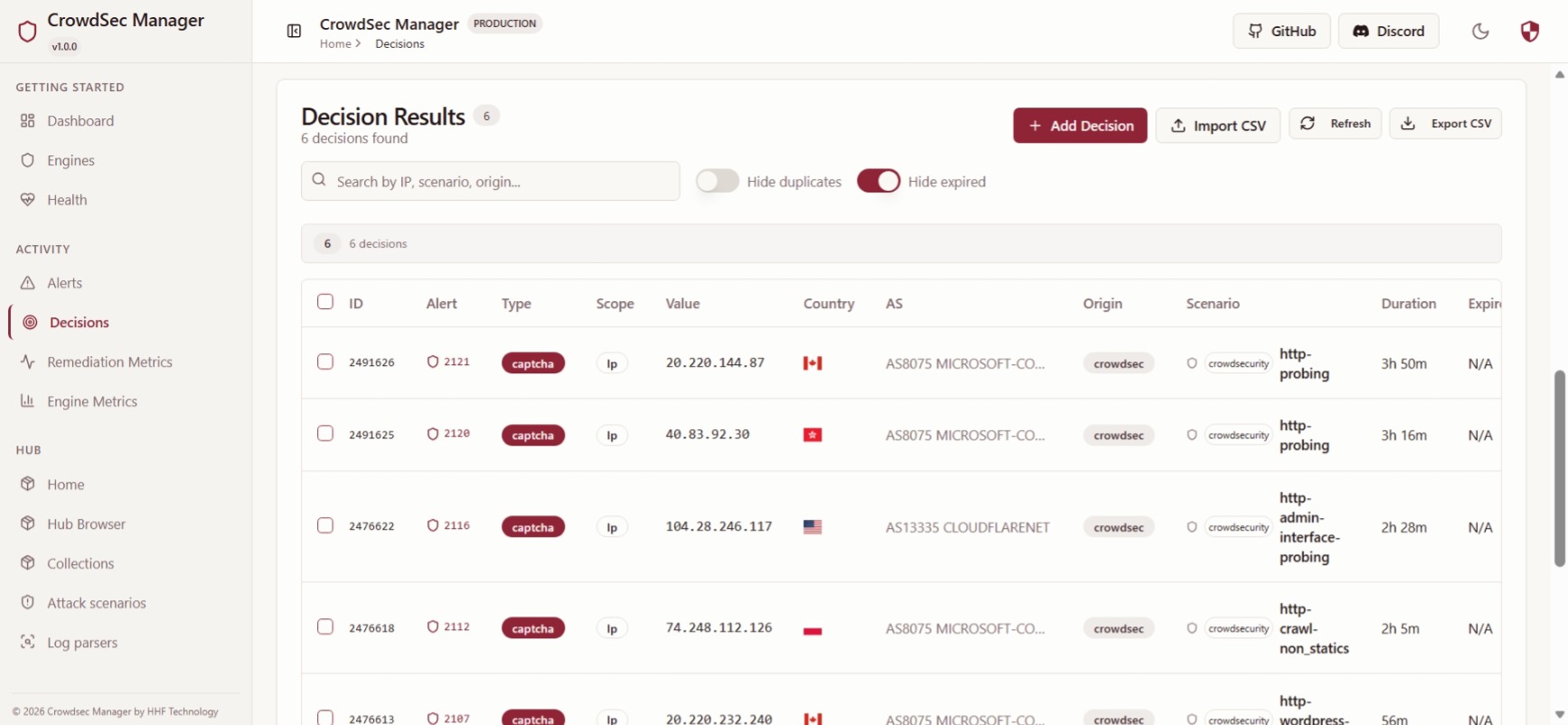Collapse the sidebar with the panel toggle icon

[294, 32]
